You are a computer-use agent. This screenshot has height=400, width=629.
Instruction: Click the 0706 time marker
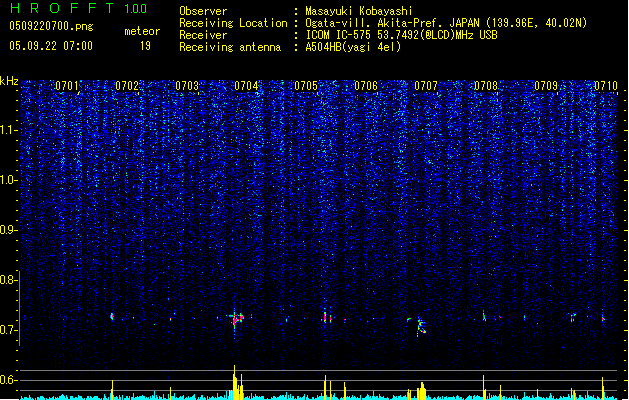coord(366,86)
